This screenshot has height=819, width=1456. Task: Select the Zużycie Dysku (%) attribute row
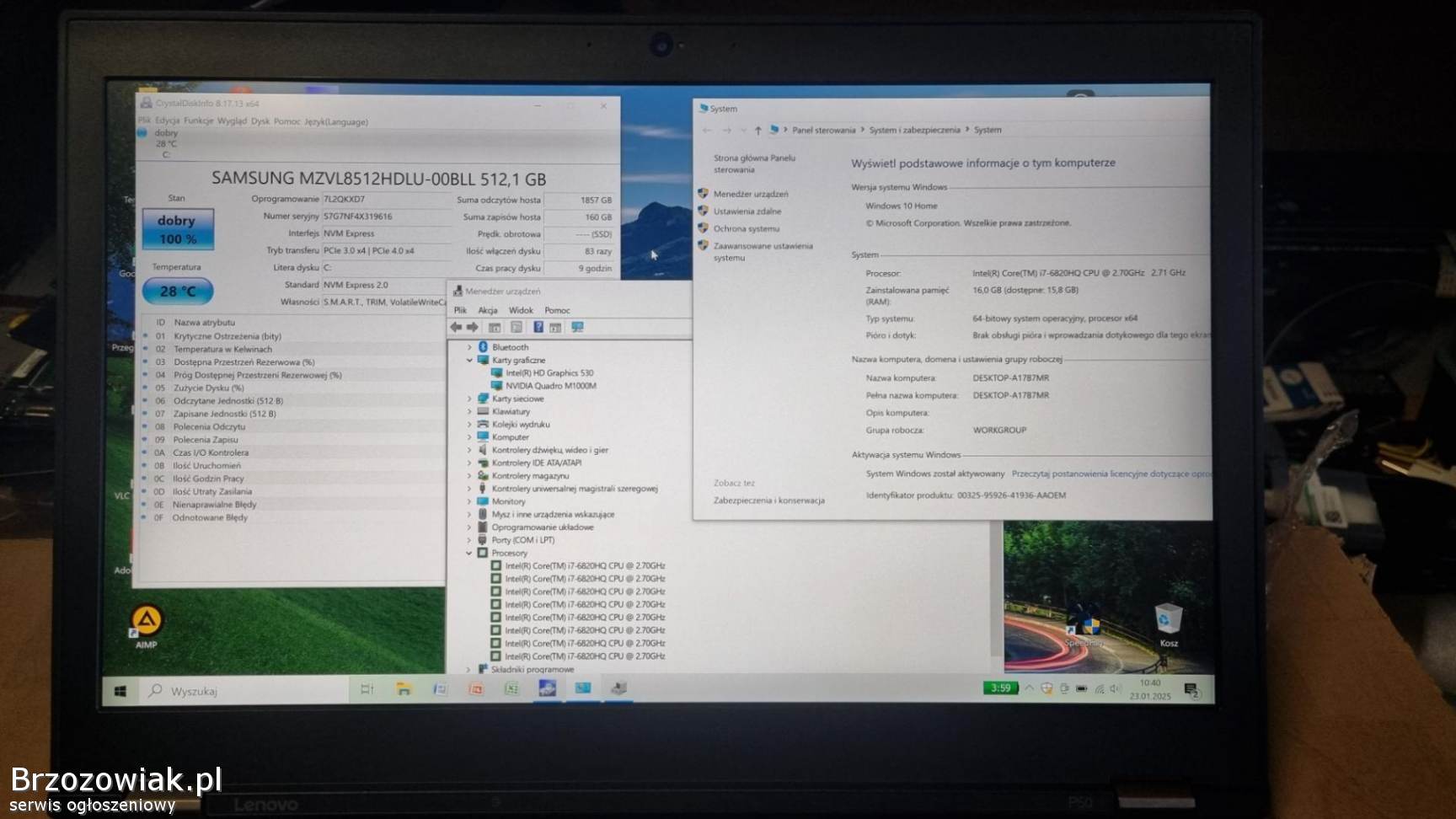(292, 388)
